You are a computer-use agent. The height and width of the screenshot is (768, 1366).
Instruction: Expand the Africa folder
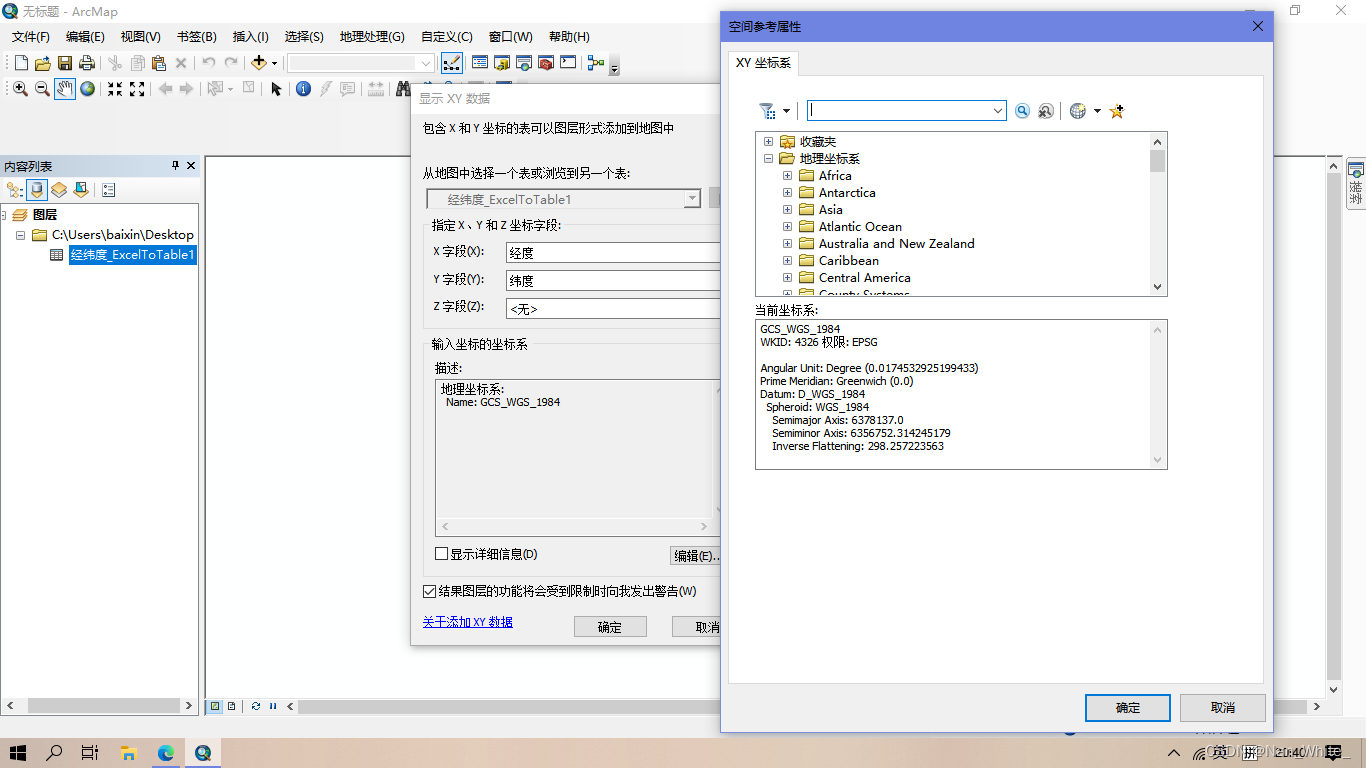[x=787, y=175]
